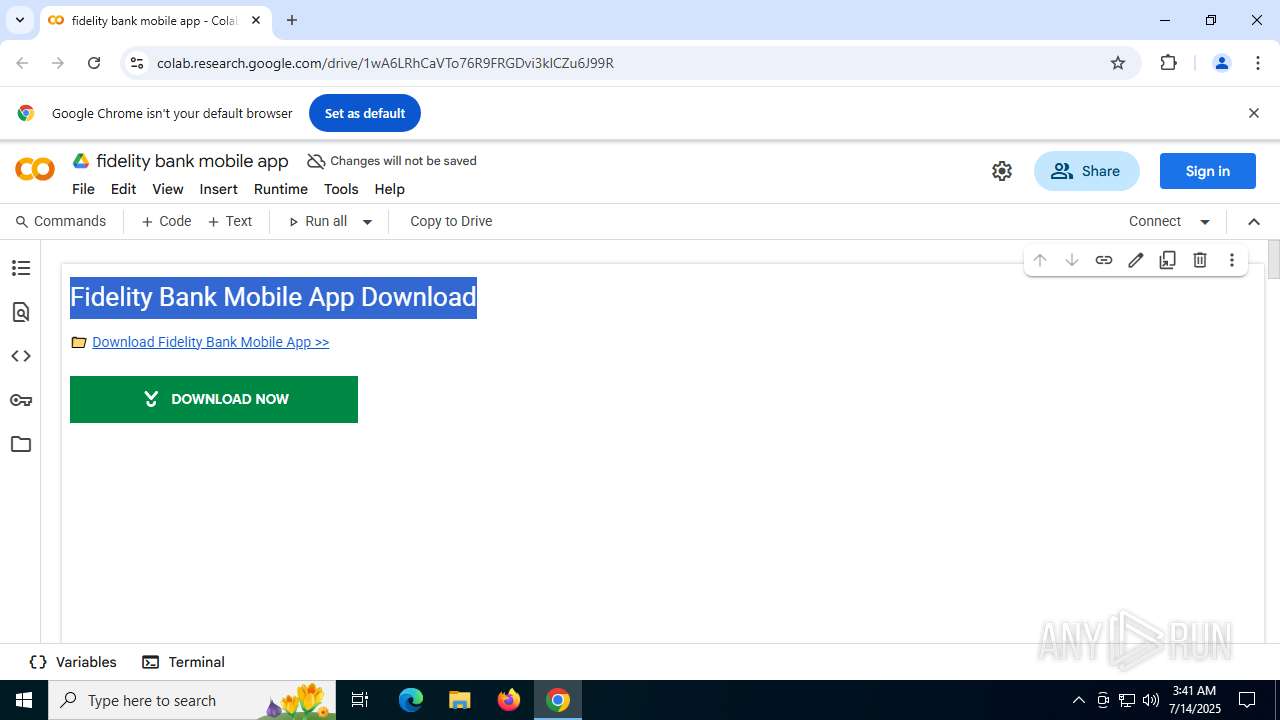1280x720 pixels.
Task: Open the Windows Start menu
Action: click(x=24, y=700)
